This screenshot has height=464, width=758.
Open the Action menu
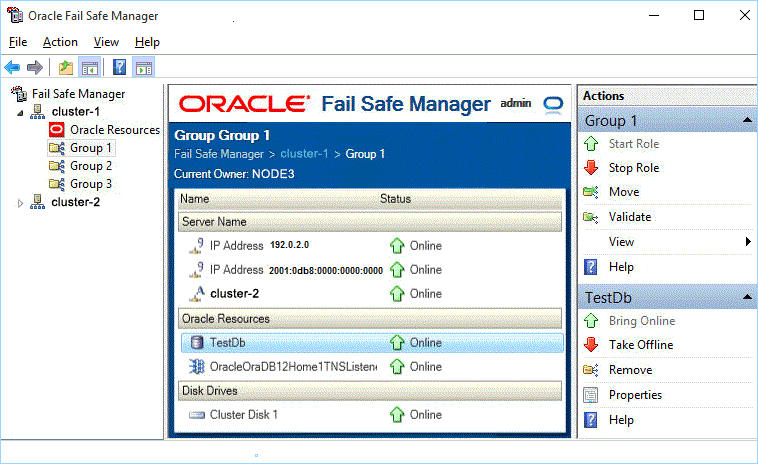(60, 42)
